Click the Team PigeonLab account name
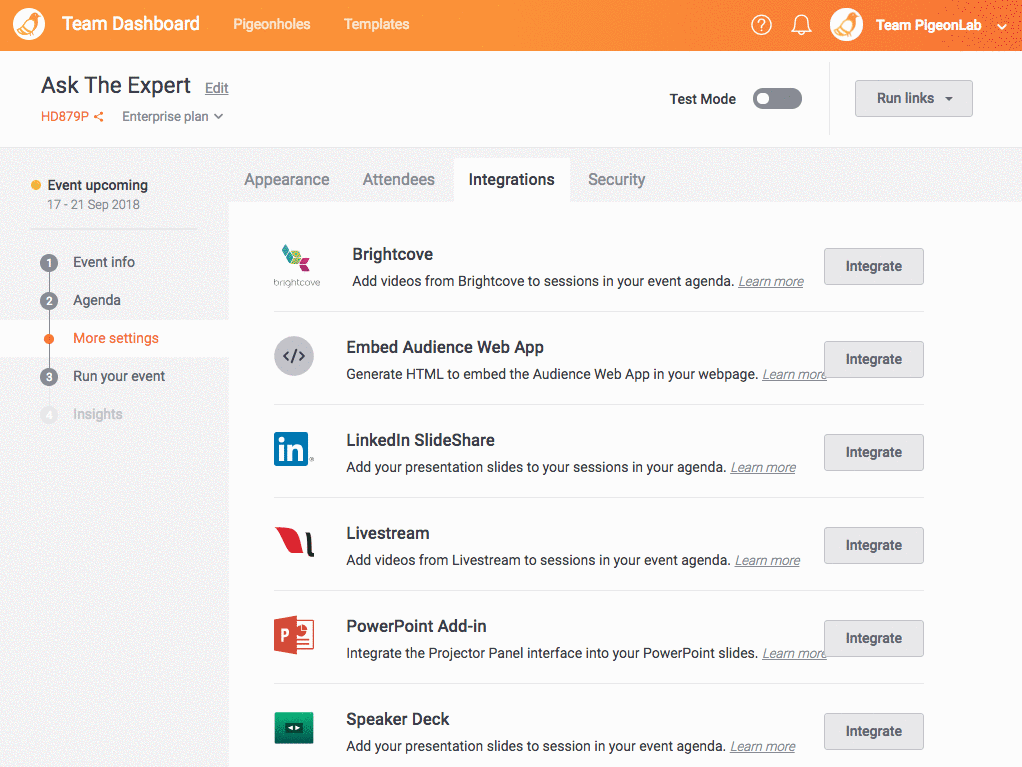The height and width of the screenshot is (767, 1022). coord(928,25)
